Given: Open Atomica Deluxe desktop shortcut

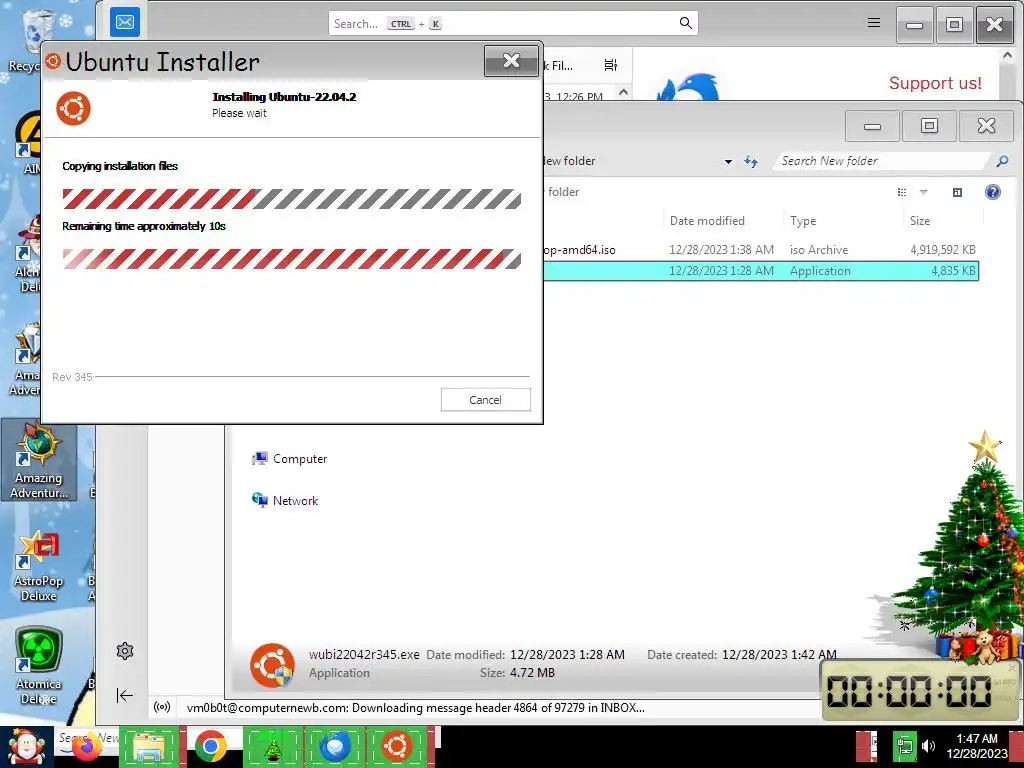Looking at the screenshot, I should 39,666.
